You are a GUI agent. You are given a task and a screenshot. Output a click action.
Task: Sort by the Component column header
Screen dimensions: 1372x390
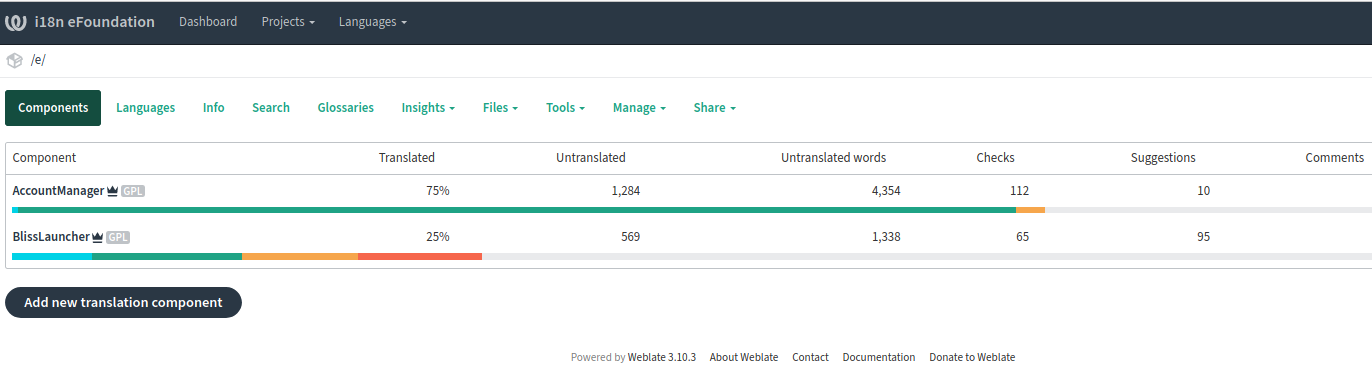point(44,158)
